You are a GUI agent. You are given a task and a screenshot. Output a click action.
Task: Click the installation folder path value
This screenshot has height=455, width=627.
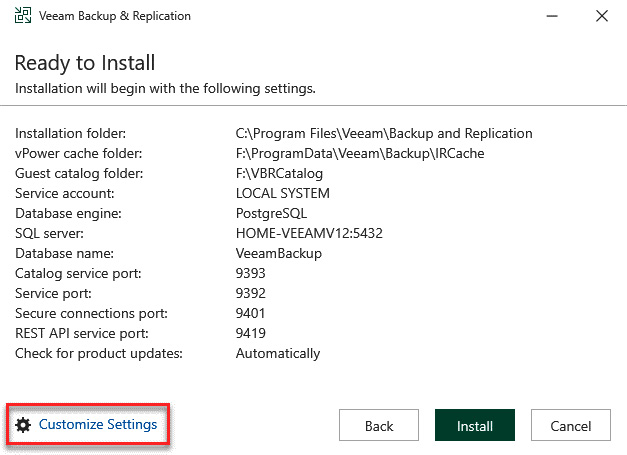pos(384,133)
